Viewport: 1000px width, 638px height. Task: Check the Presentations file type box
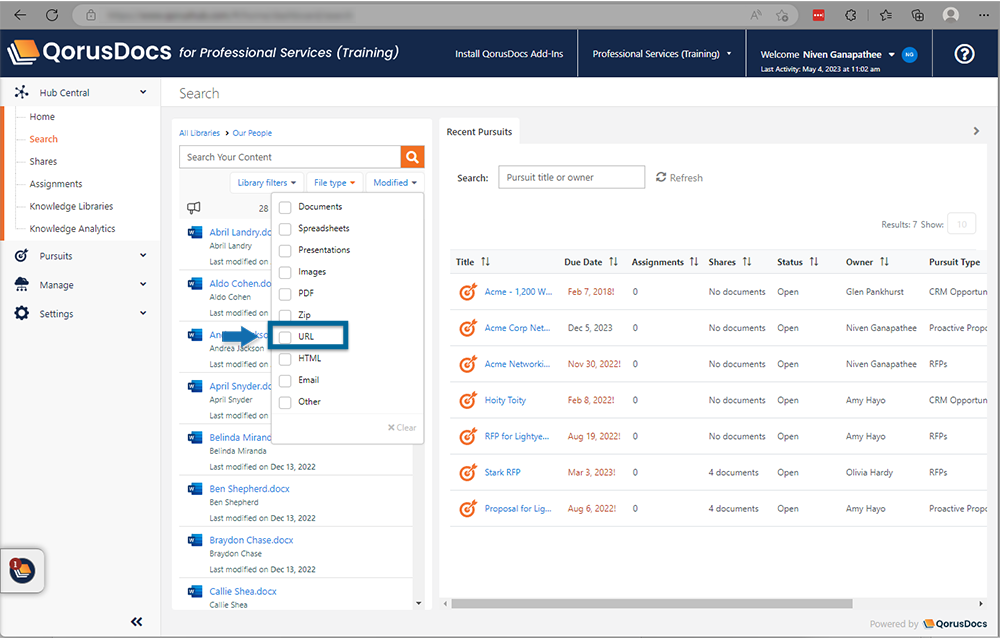[x=285, y=251]
